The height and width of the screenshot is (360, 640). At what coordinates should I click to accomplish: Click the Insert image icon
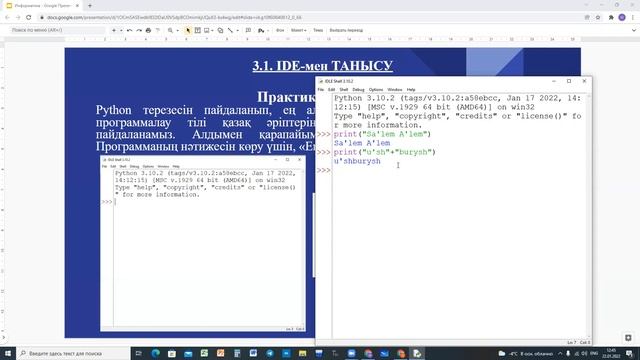click(207, 30)
